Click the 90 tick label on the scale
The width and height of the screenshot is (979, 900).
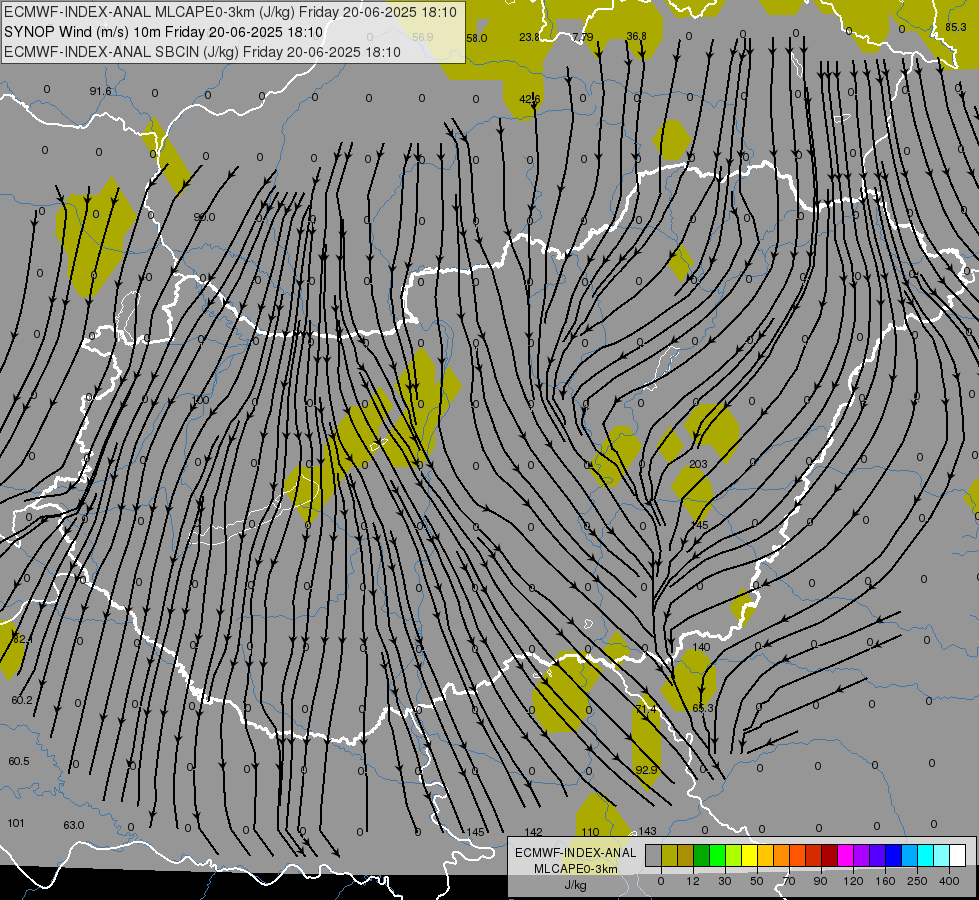pyautogui.click(x=820, y=881)
